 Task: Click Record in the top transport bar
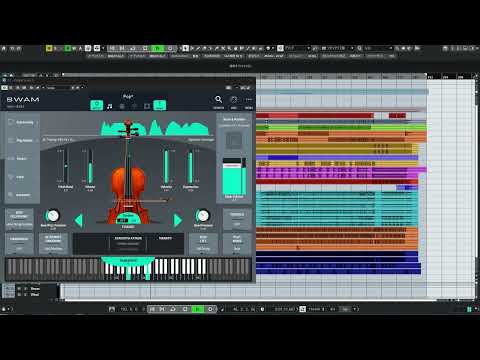tap(170, 49)
